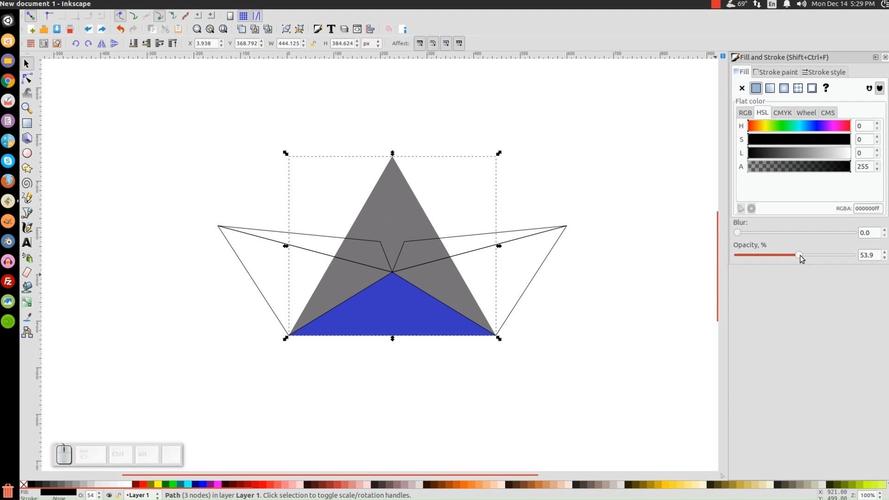
Task: Select the Zoom magnifier tool in toolbox
Action: pos(27,108)
